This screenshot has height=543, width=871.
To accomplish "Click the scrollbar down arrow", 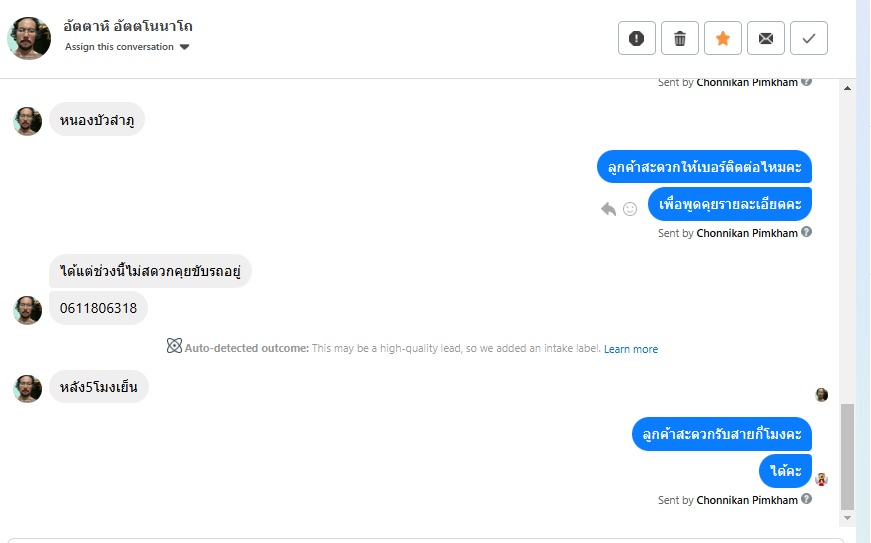I will tap(848, 518).
